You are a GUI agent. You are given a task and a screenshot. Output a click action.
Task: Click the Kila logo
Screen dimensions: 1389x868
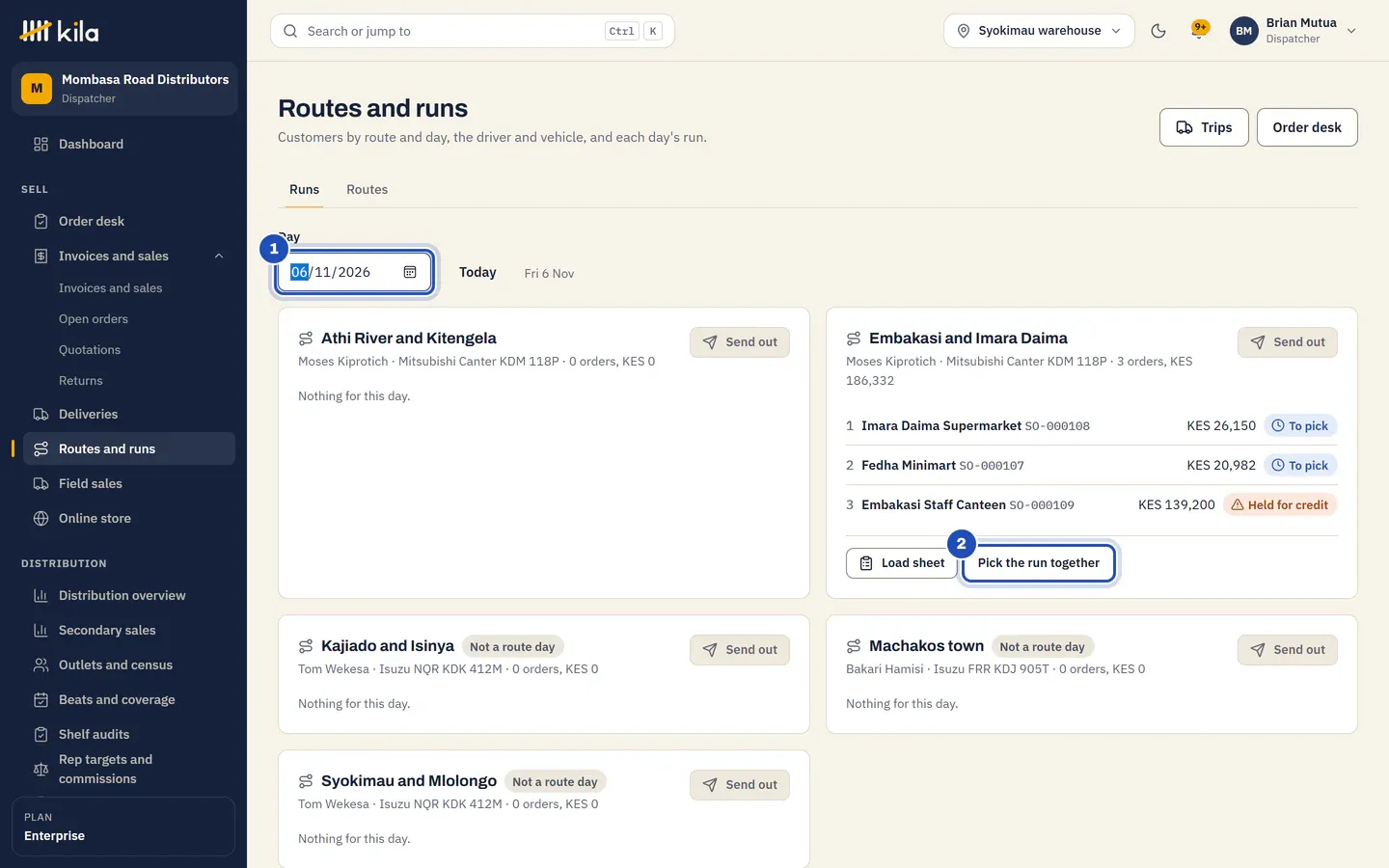[59, 31]
